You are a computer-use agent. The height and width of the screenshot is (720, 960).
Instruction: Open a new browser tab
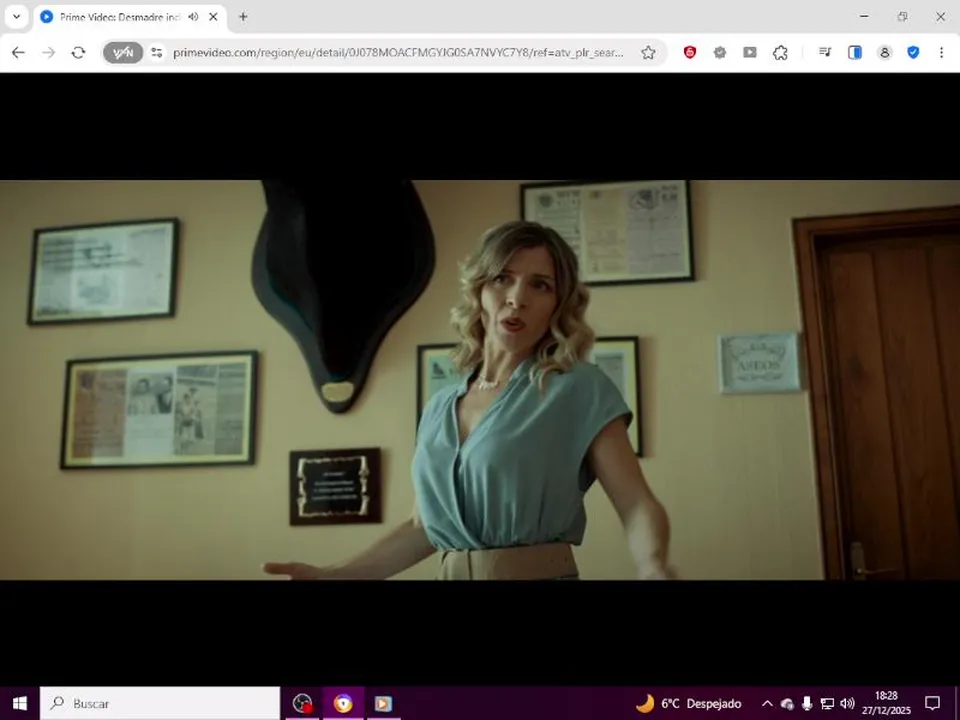[x=243, y=17]
